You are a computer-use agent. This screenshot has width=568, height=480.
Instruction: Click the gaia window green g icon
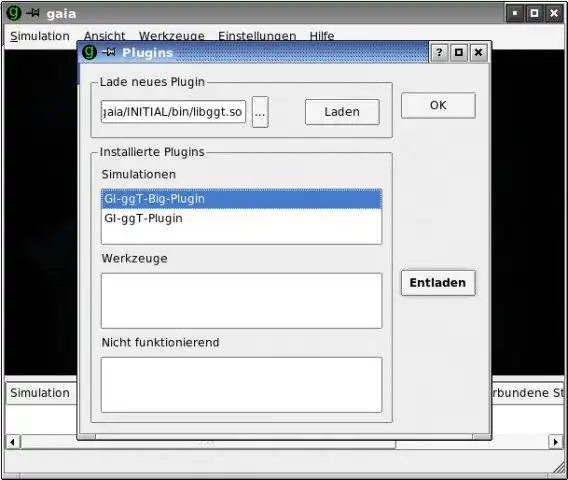point(14,13)
